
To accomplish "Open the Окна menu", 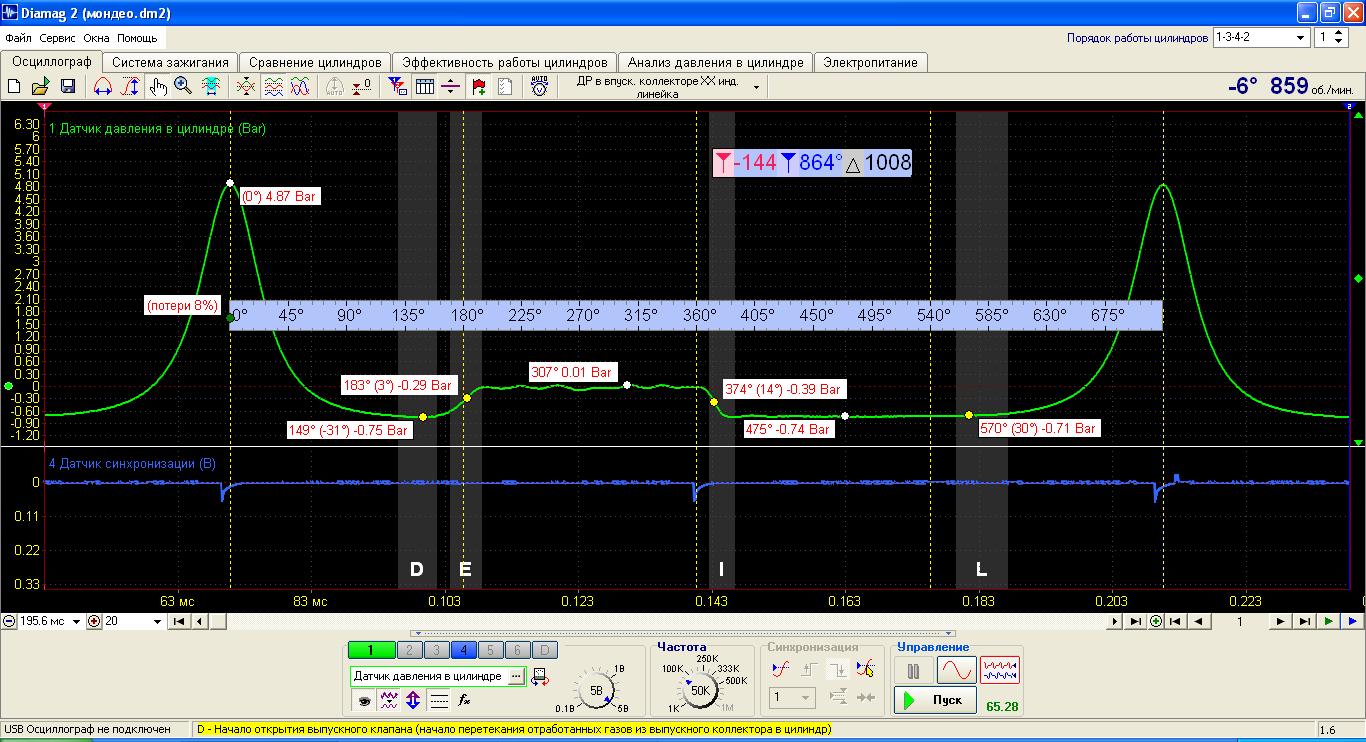I will tap(96, 38).
